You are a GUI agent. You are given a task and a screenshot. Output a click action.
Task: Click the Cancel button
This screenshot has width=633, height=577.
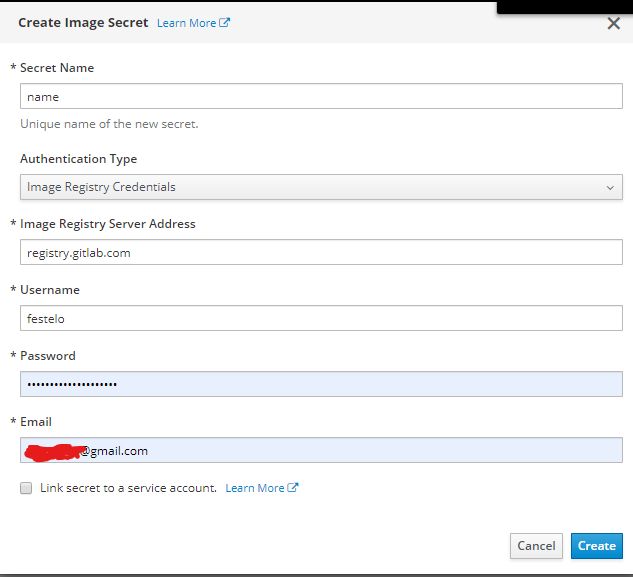[536, 546]
